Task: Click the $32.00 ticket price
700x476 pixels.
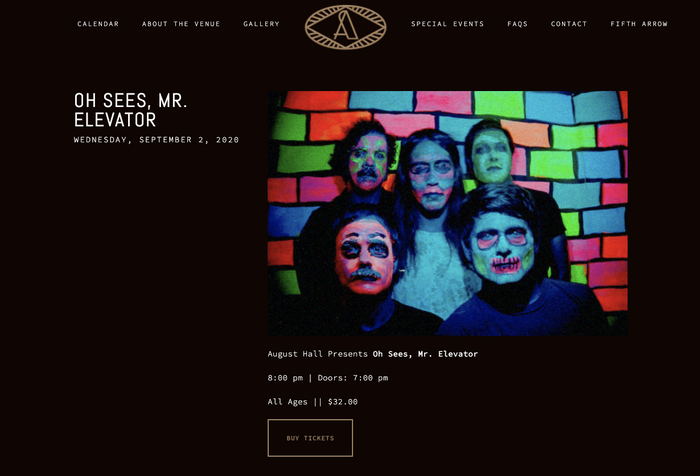Action: point(343,402)
